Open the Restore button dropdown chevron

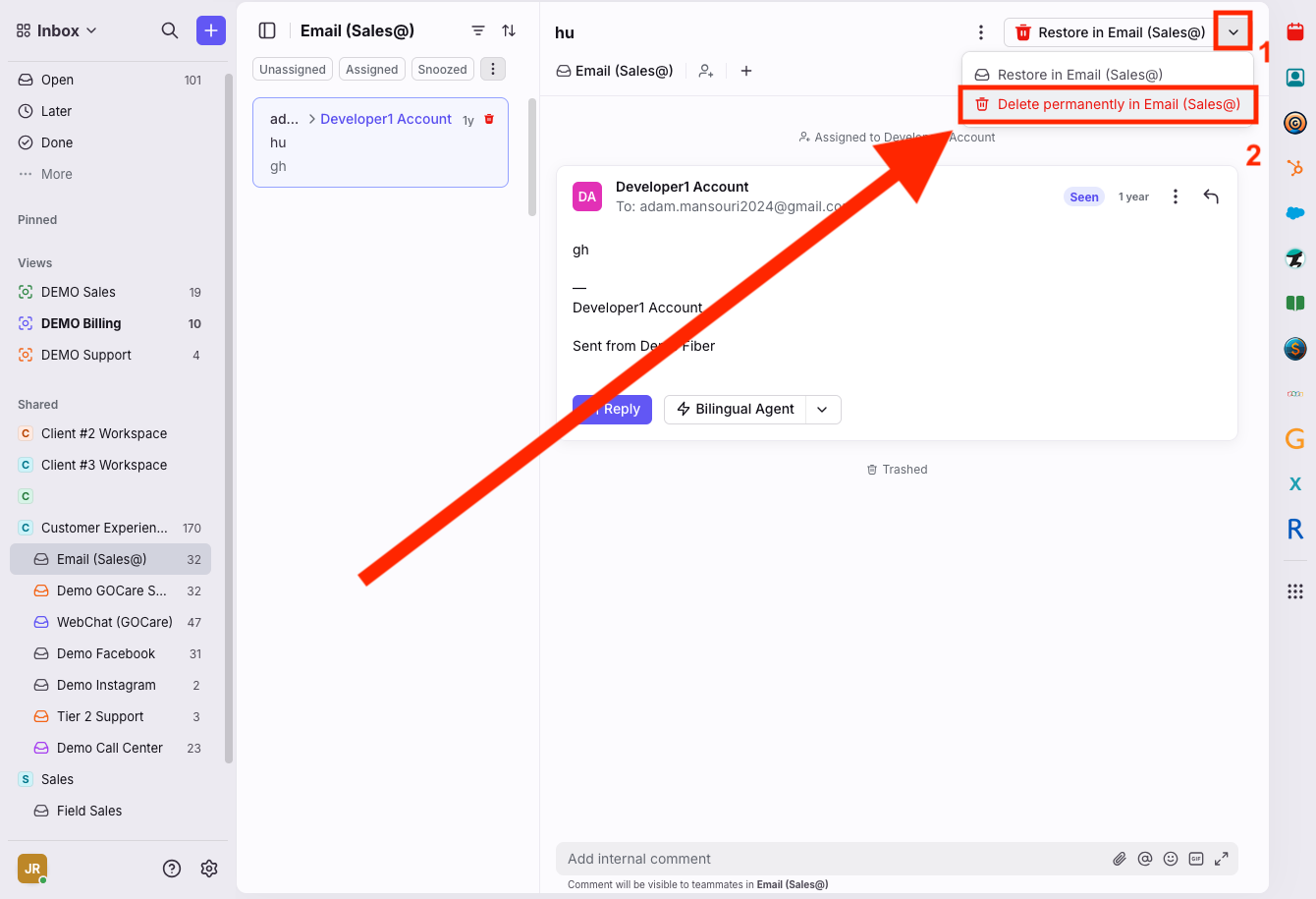[x=1234, y=32]
